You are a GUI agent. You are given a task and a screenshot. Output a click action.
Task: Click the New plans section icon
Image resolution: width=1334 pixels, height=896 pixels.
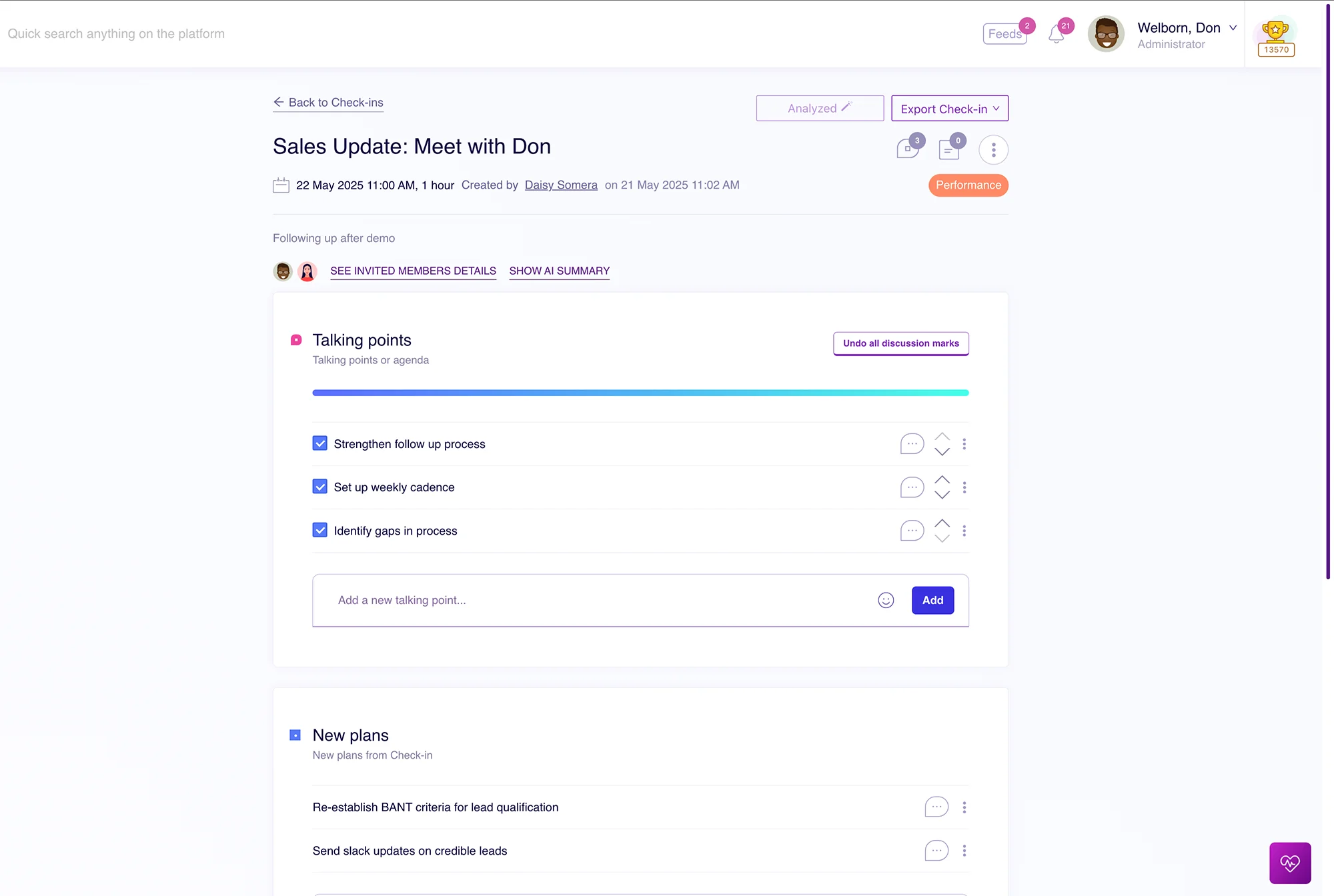(295, 735)
